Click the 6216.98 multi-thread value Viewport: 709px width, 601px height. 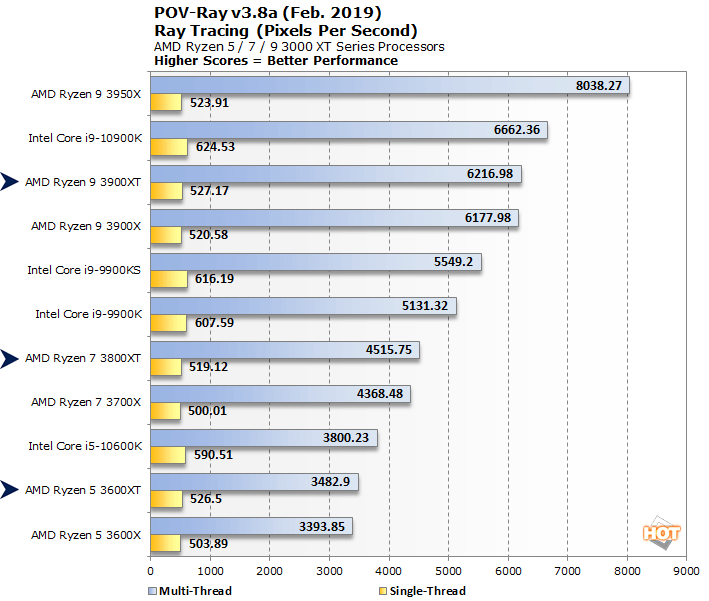pos(490,174)
